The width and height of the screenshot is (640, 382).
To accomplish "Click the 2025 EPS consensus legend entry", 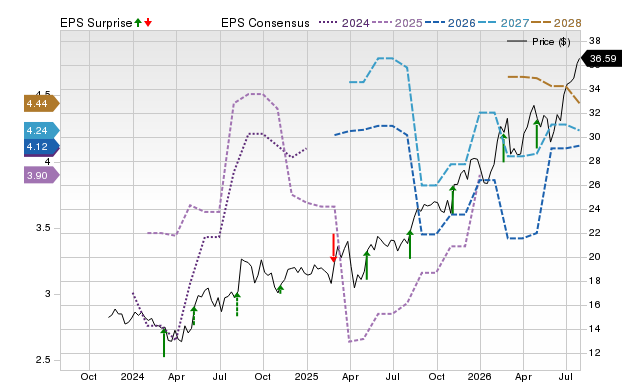I will (397, 23).
